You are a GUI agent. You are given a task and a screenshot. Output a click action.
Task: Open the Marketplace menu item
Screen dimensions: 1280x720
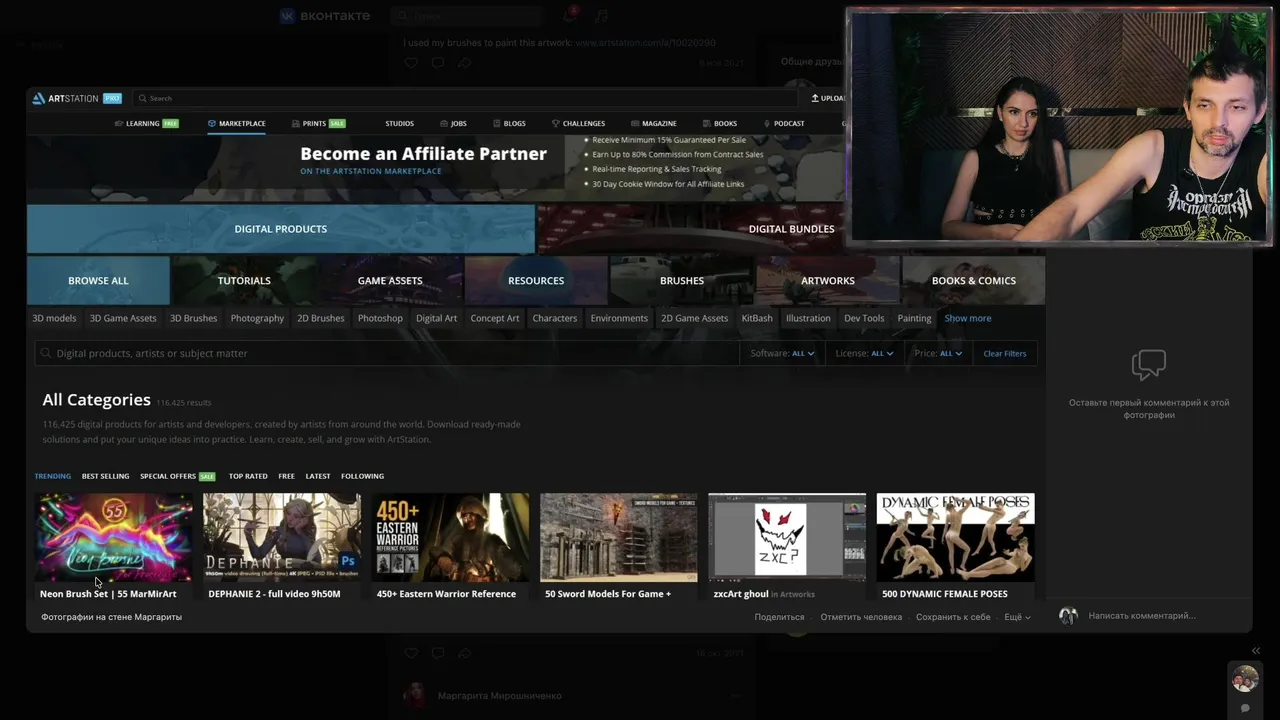click(237, 123)
